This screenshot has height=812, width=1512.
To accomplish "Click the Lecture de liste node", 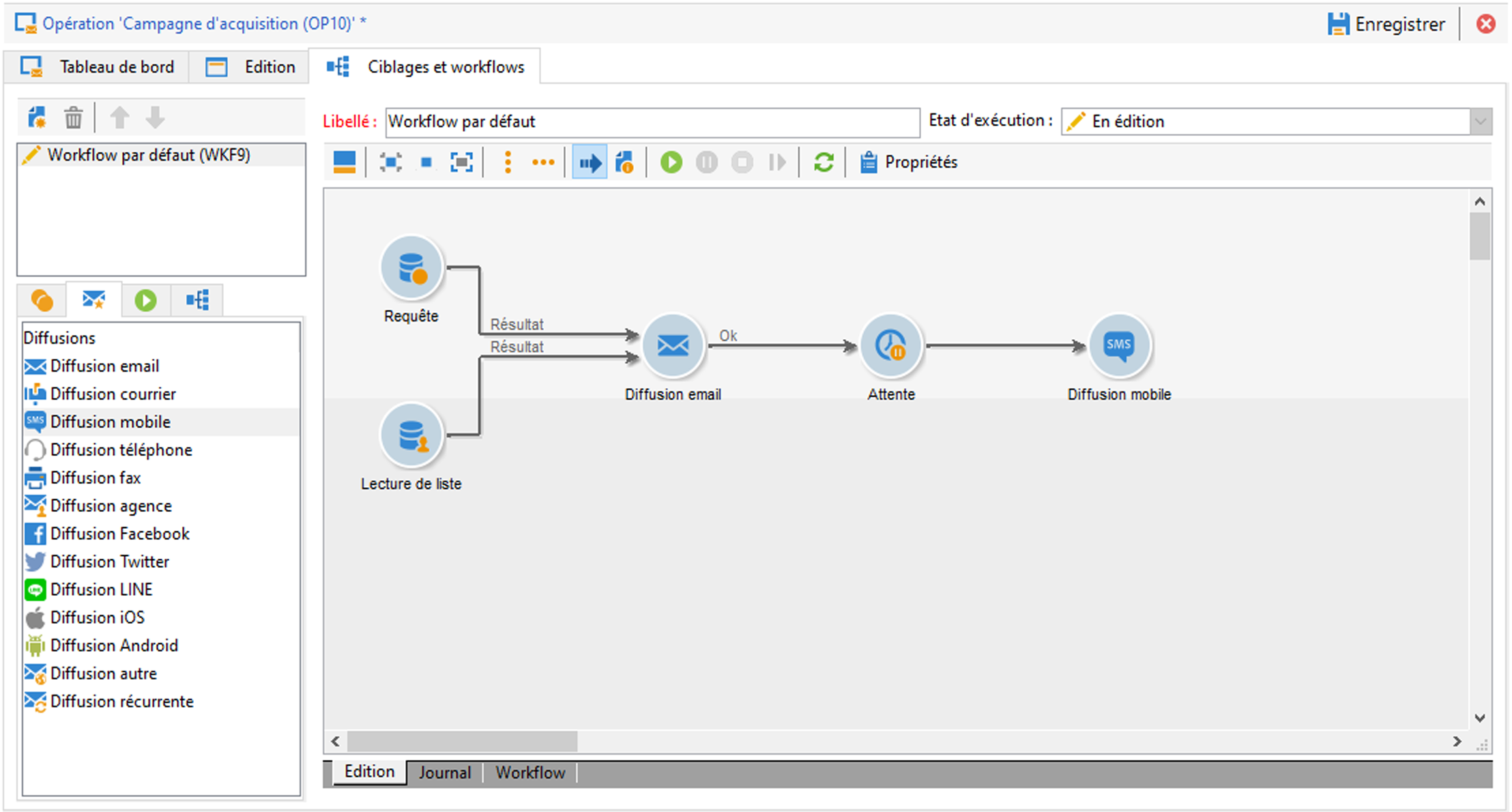I will click(x=411, y=435).
